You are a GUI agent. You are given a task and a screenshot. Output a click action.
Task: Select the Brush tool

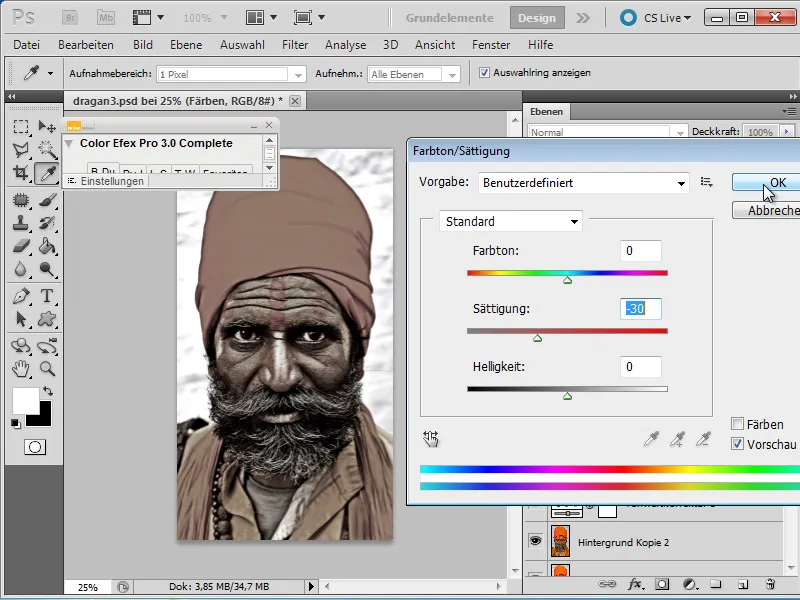47,200
